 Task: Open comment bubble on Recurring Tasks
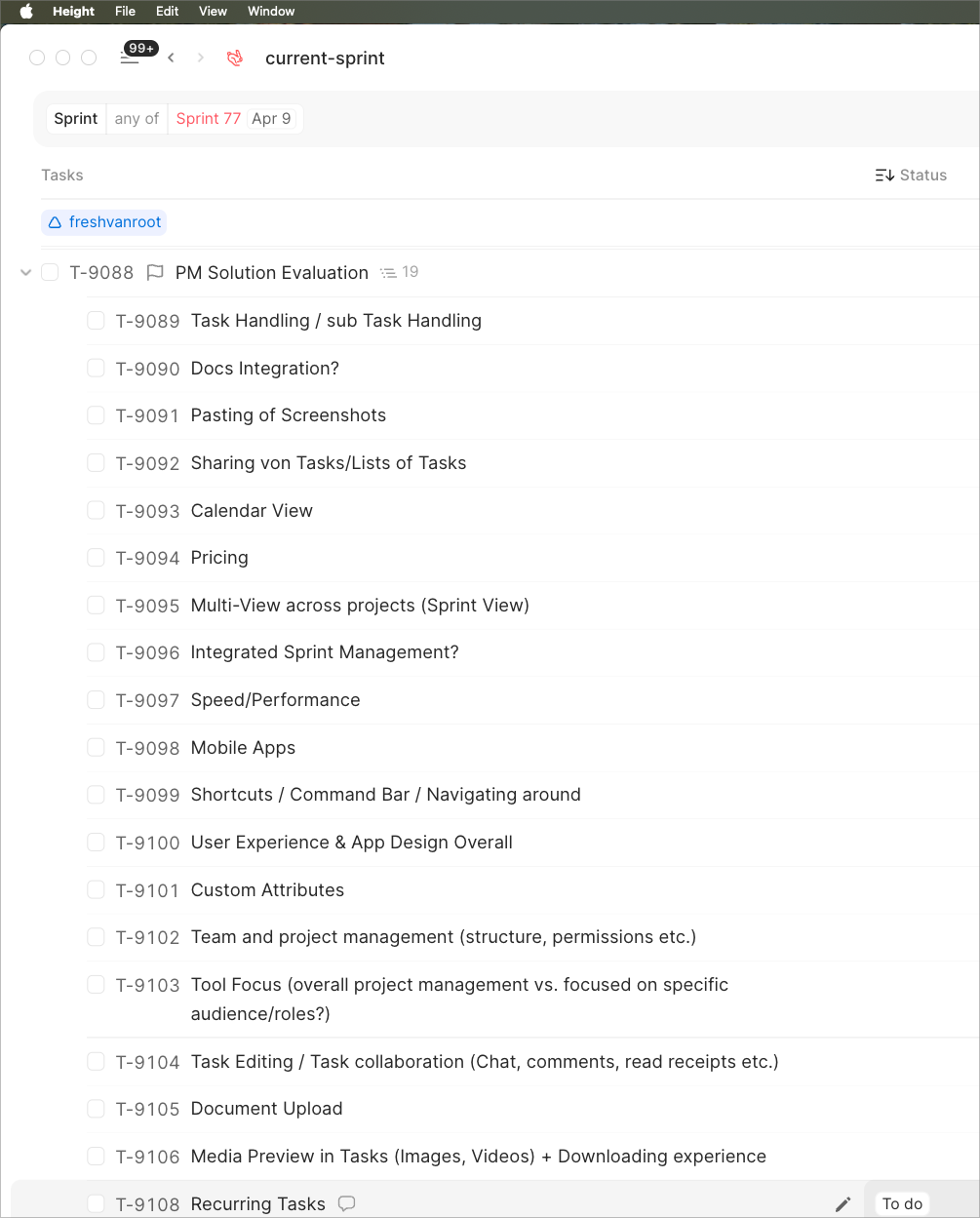pyautogui.click(x=346, y=1203)
